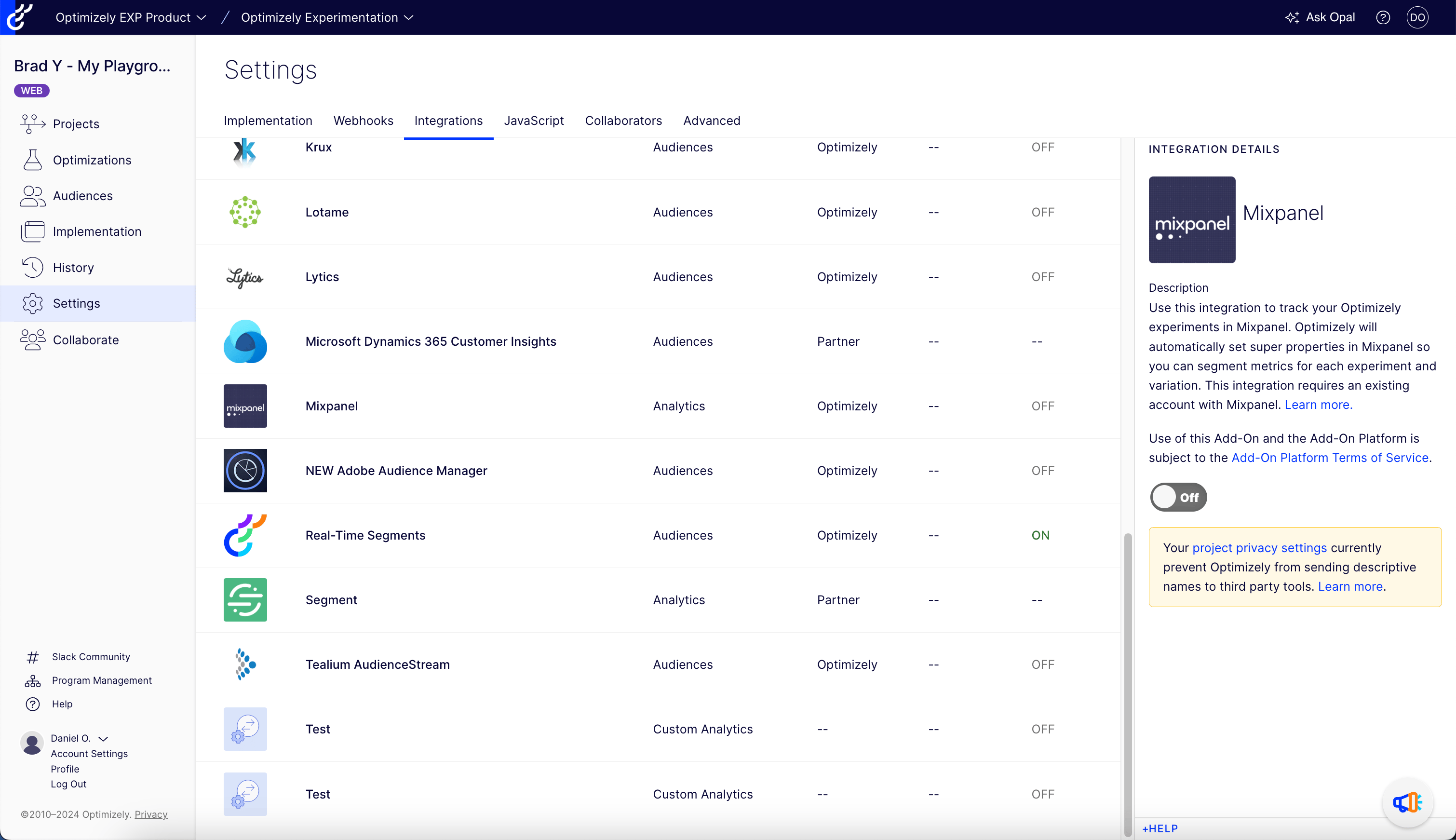Click the Segment logo icon
Screen dimensions: 1456x840
pyautogui.click(x=245, y=600)
